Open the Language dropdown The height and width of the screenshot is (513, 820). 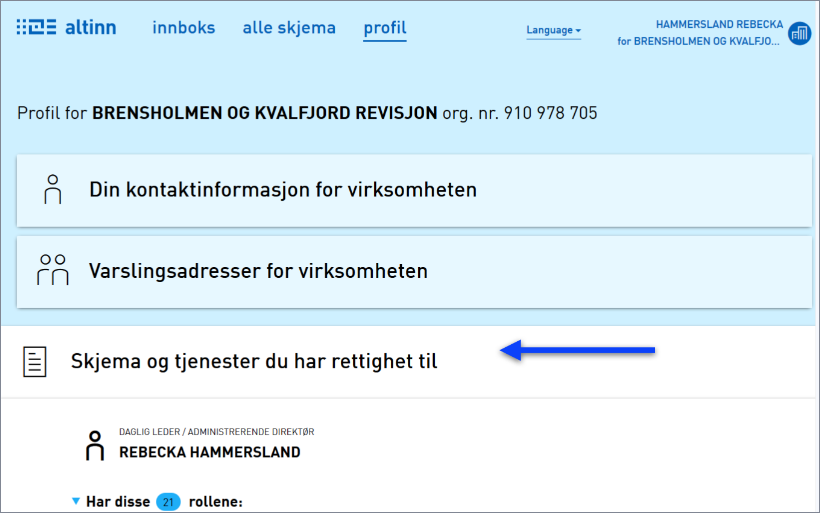coord(553,30)
